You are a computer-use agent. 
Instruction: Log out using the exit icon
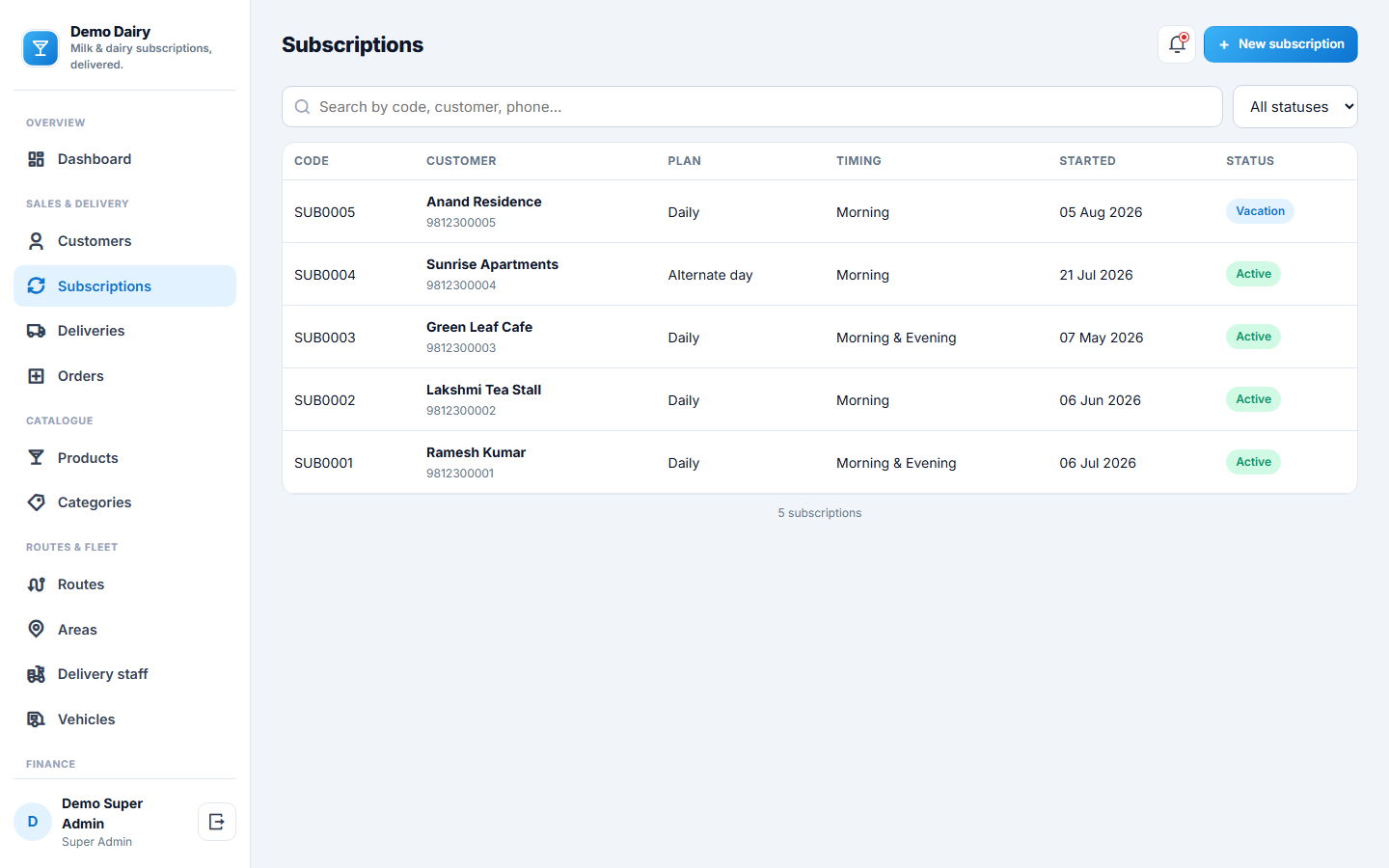click(x=217, y=822)
